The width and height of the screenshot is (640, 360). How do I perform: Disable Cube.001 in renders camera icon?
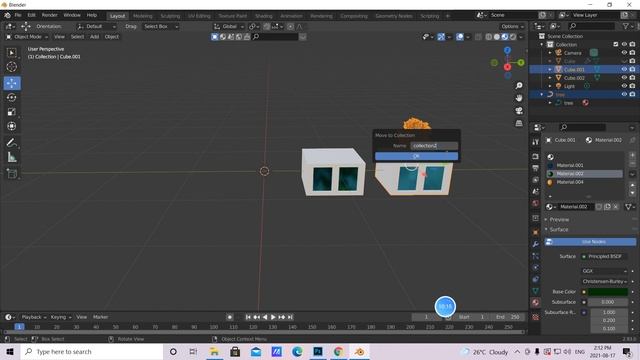click(x=632, y=69)
